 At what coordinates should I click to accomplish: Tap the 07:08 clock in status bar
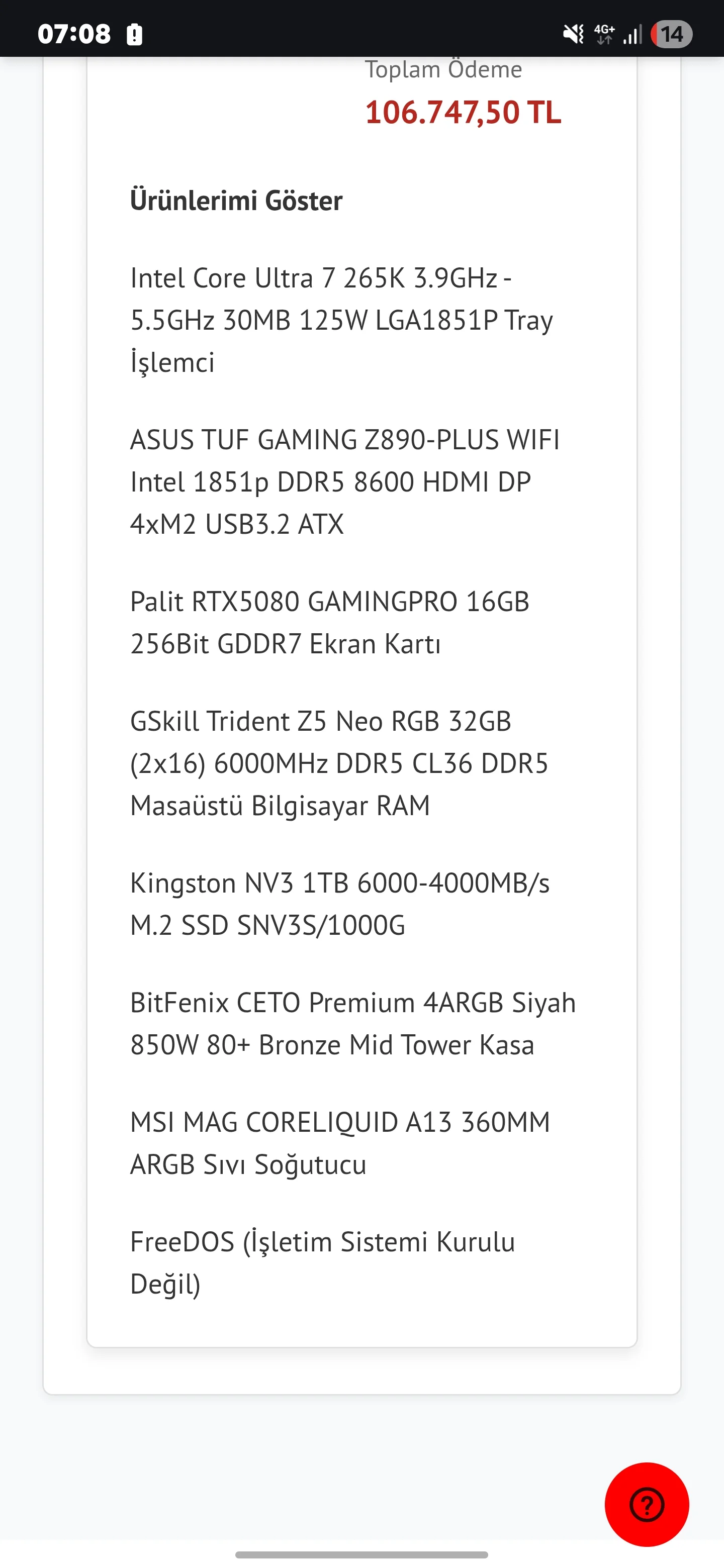click(74, 34)
